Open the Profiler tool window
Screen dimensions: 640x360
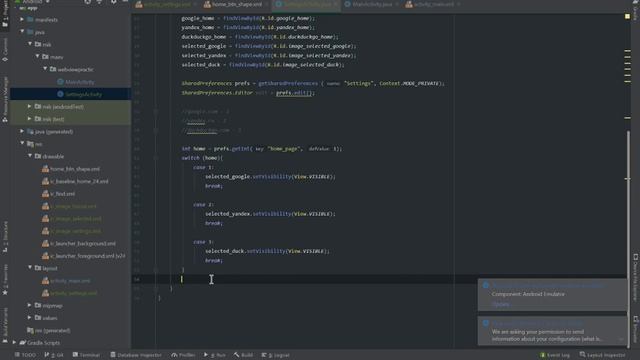point(183,355)
